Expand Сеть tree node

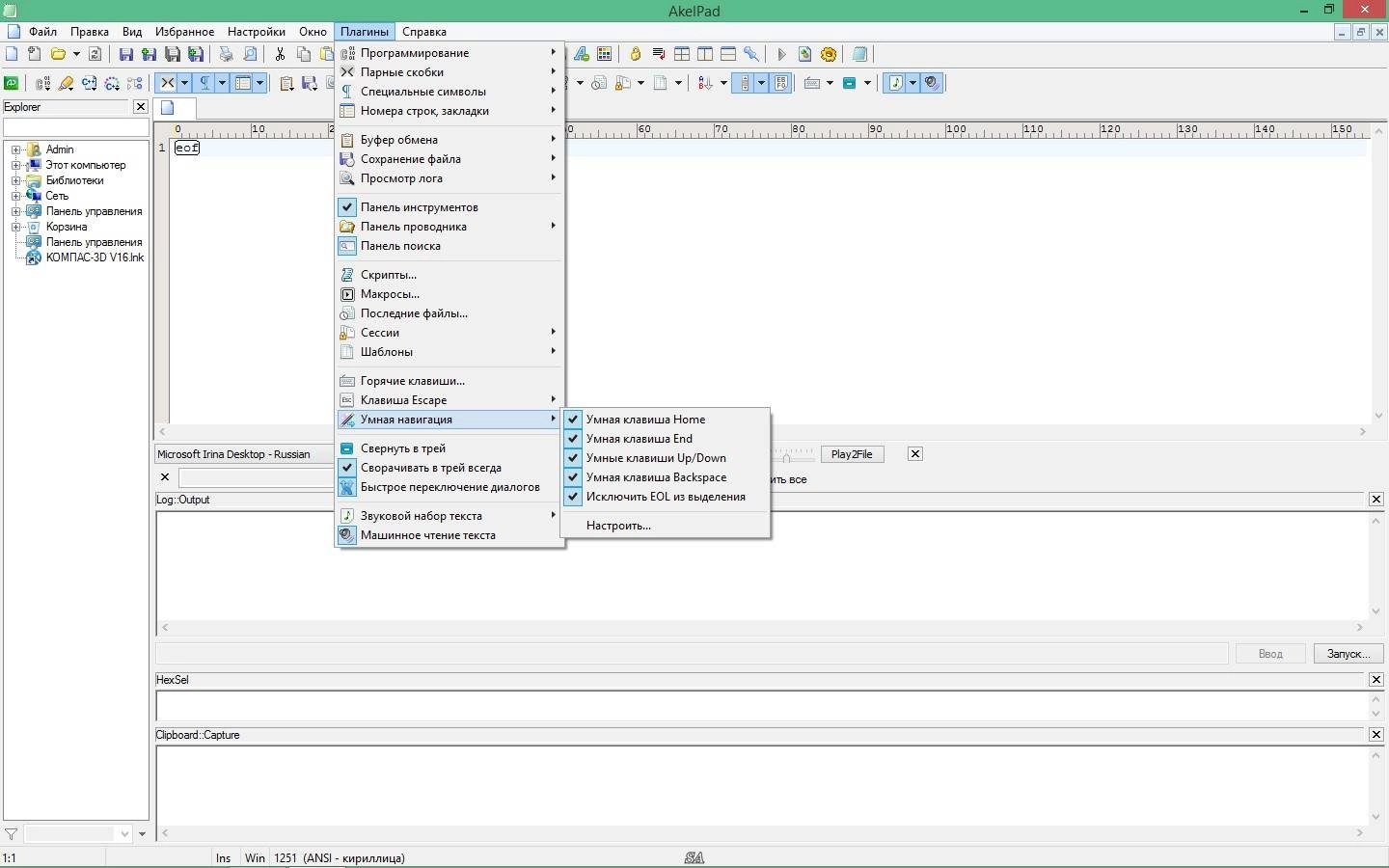click(x=16, y=196)
